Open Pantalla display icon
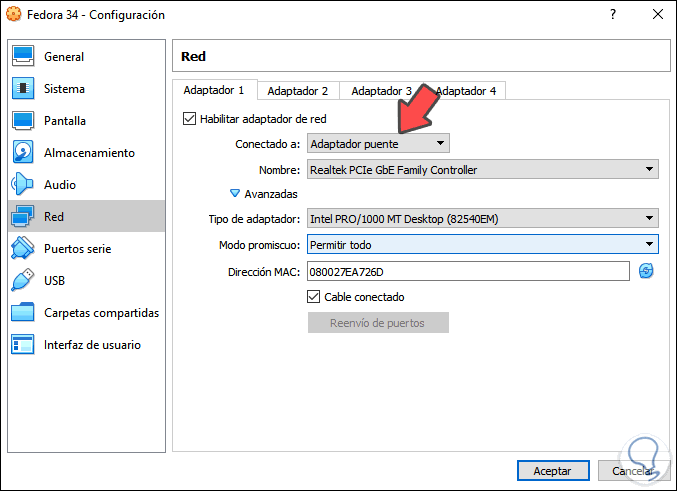Screen dimensions: 677x491 [24, 121]
